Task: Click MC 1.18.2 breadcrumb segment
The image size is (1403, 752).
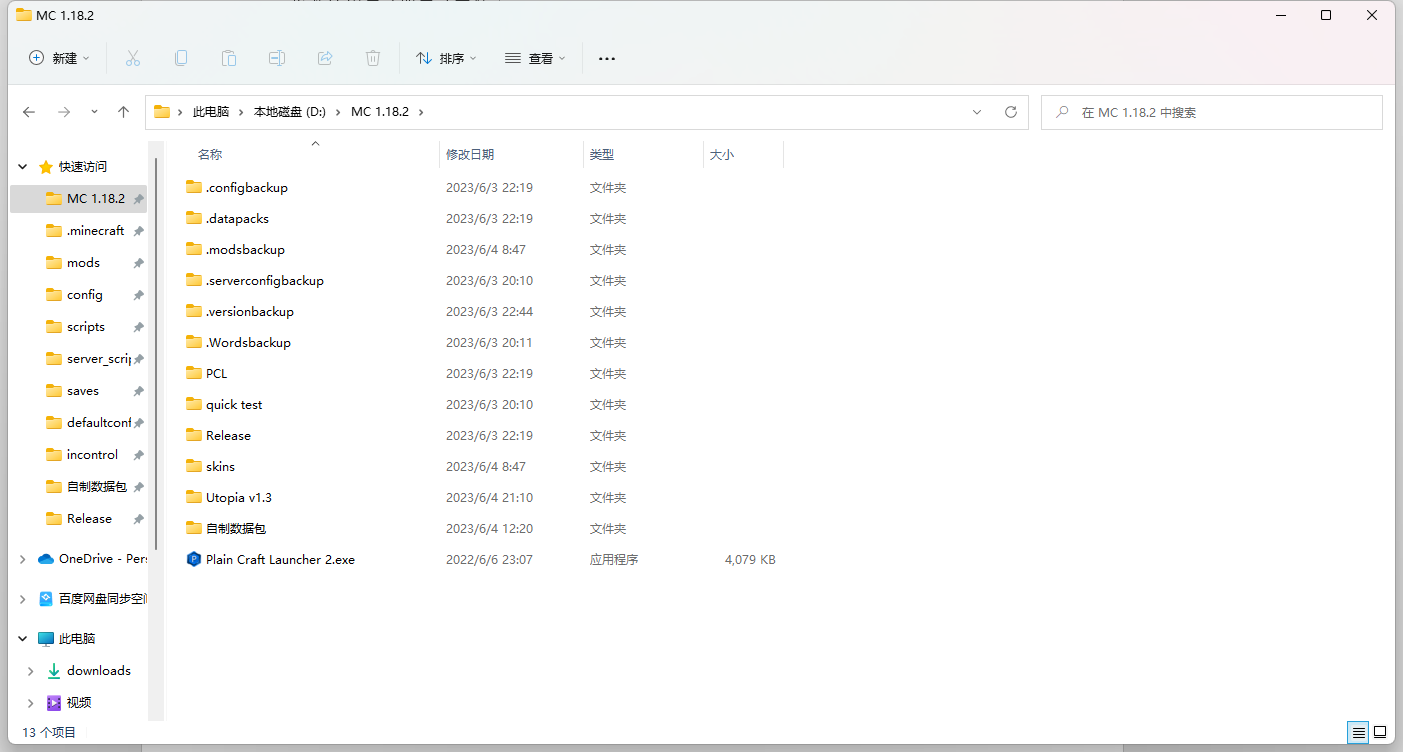Action: (380, 112)
